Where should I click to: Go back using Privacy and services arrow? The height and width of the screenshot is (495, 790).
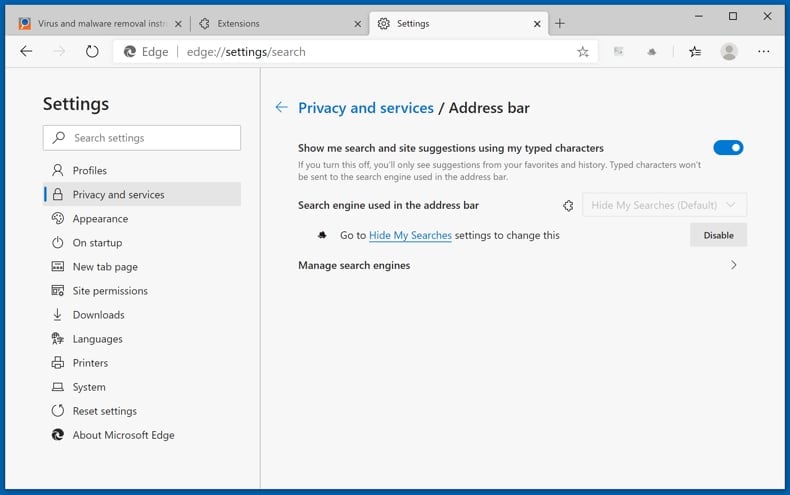point(281,108)
